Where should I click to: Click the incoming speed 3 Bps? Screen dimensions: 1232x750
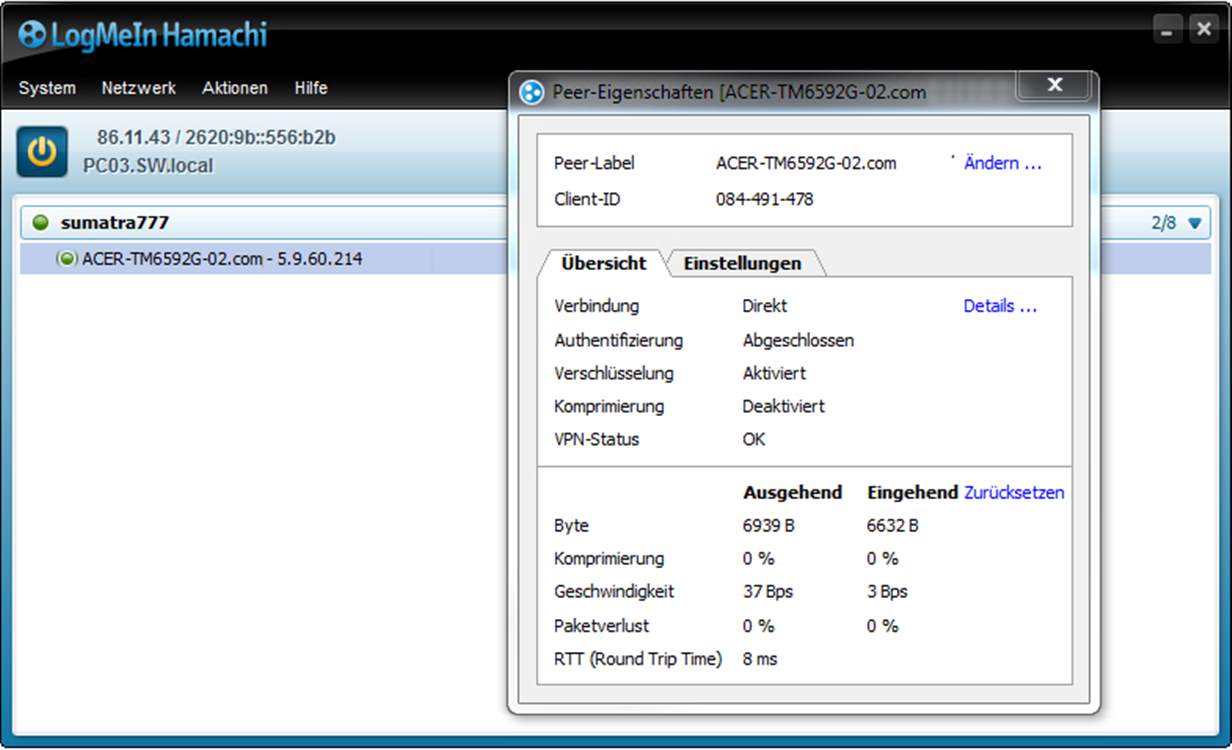click(887, 591)
